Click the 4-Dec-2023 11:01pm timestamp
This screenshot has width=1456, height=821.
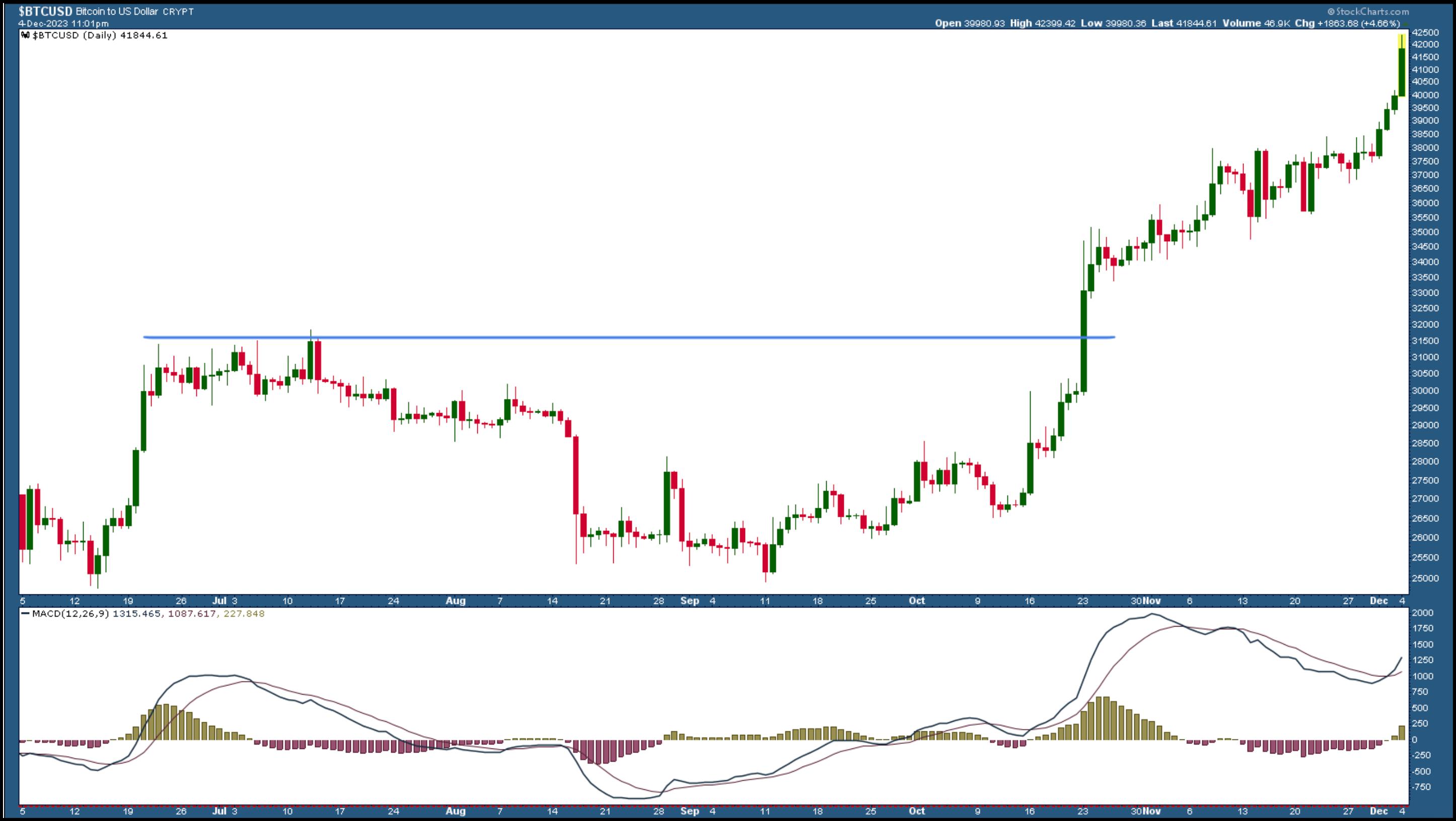click(63, 24)
